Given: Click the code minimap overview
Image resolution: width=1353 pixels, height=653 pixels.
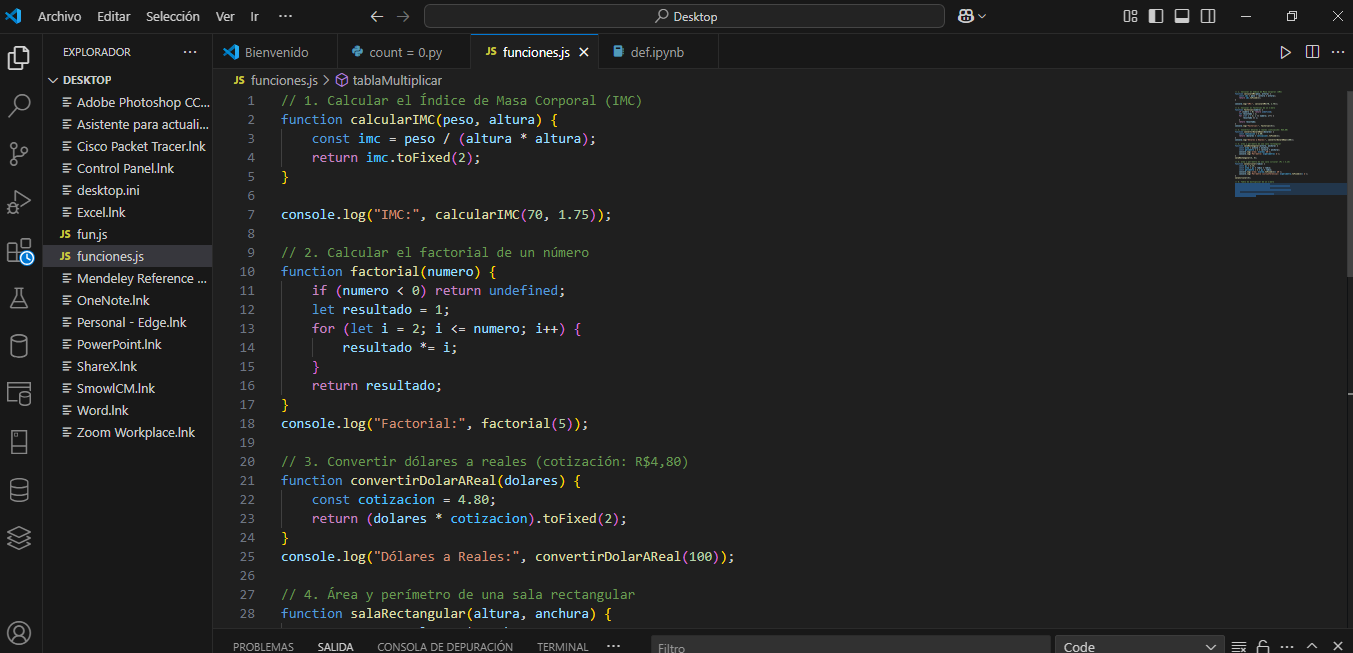Looking at the screenshot, I should (x=1290, y=145).
